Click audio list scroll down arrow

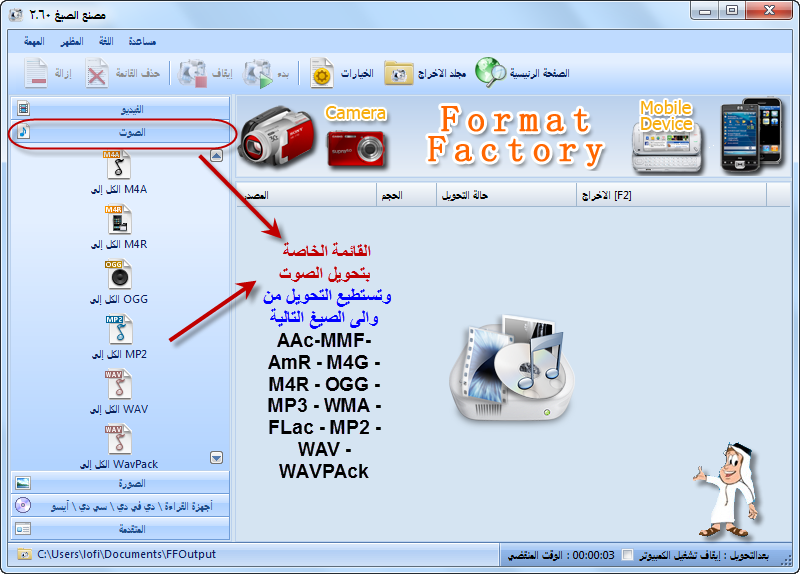coord(216,458)
